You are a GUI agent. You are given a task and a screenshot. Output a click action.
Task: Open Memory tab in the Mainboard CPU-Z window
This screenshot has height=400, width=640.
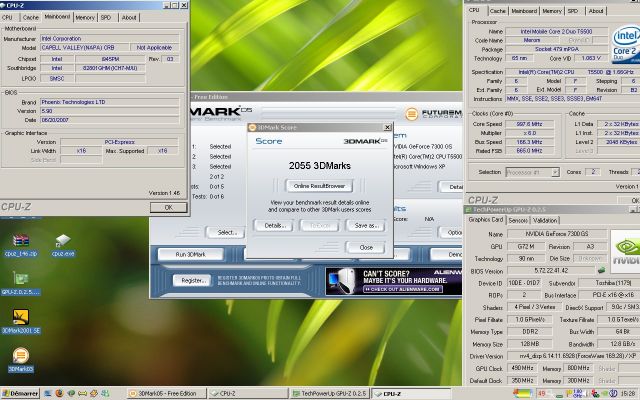pyautogui.click(x=85, y=18)
